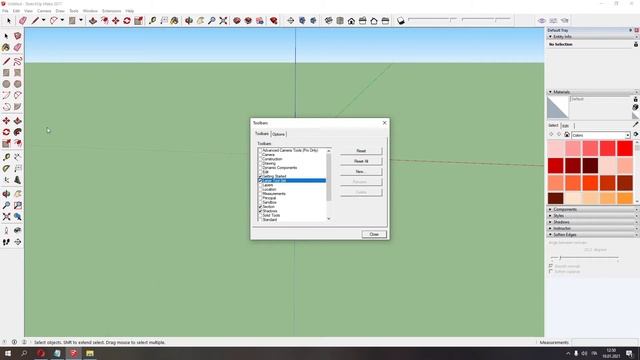Activate the Orbit tool in top toolbar
The height and width of the screenshot is (360, 640).
[189, 20]
